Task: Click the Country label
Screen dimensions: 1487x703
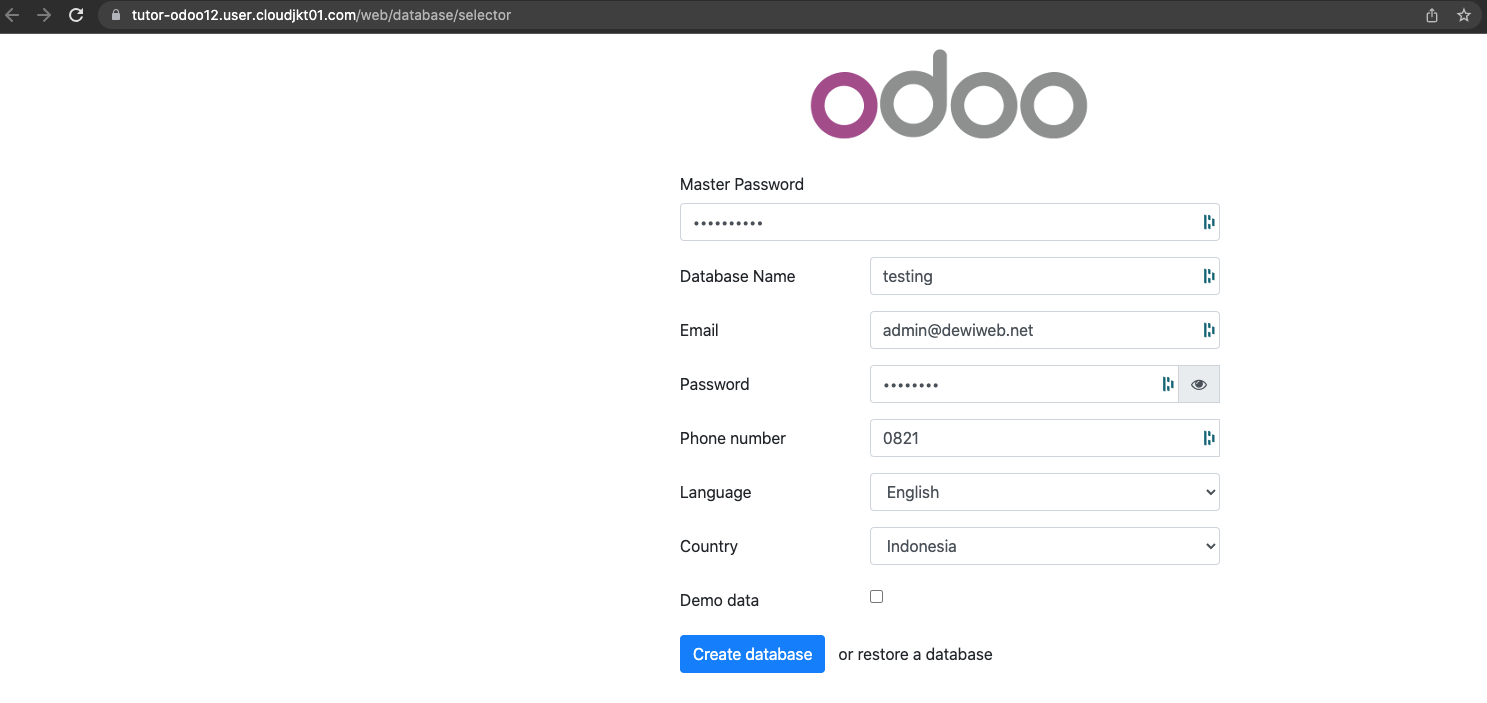Action: [x=709, y=546]
